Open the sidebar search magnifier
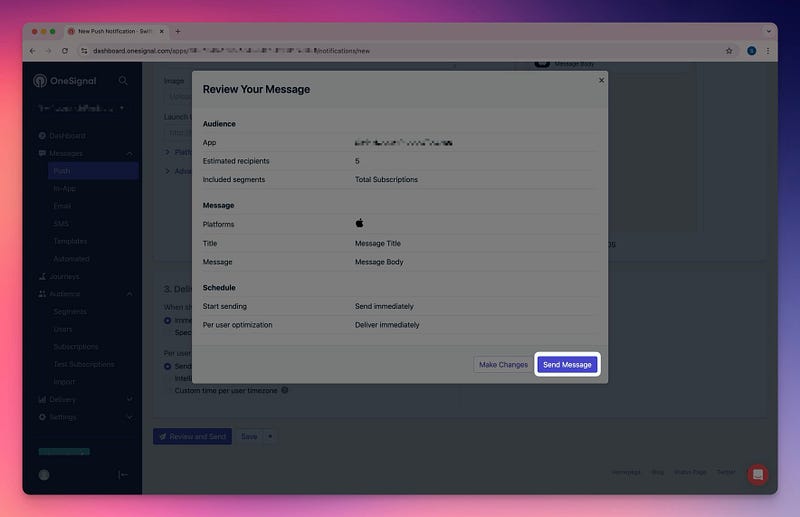The width and height of the screenshot is (800, 517). [123, 81]
